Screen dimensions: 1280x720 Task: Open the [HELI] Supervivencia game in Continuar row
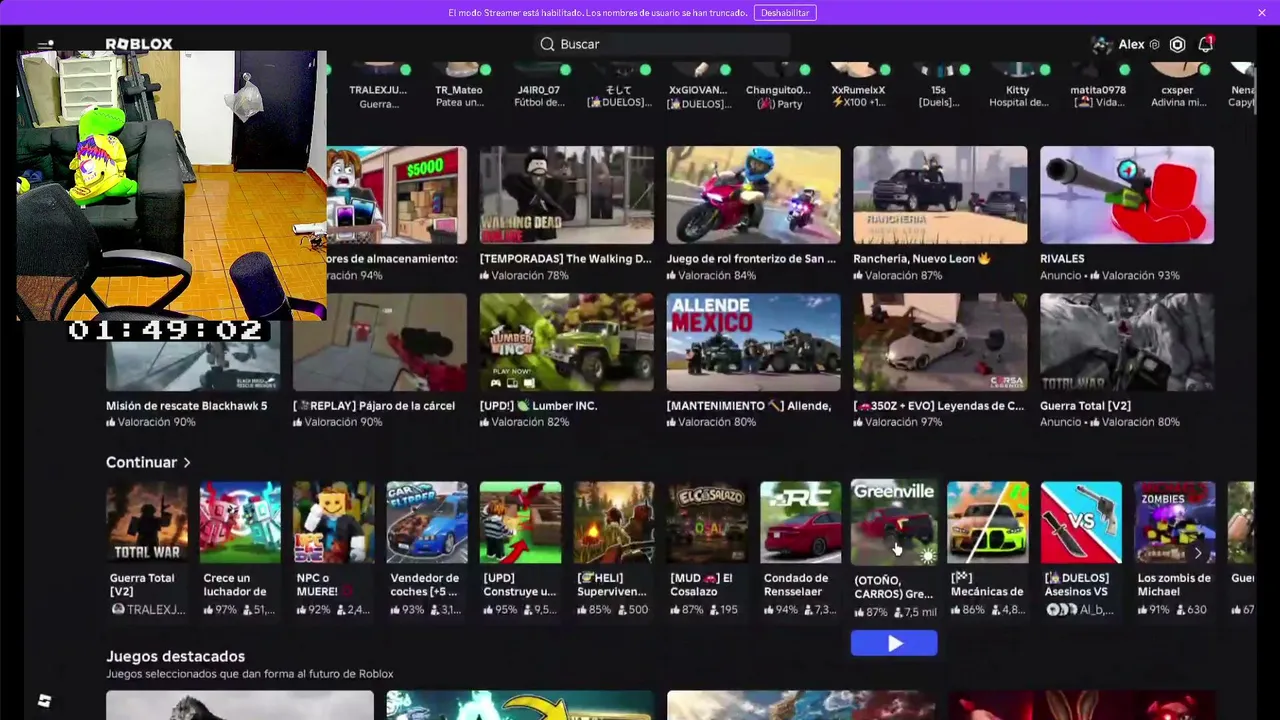pyautogui.click(x=614, y=523)
